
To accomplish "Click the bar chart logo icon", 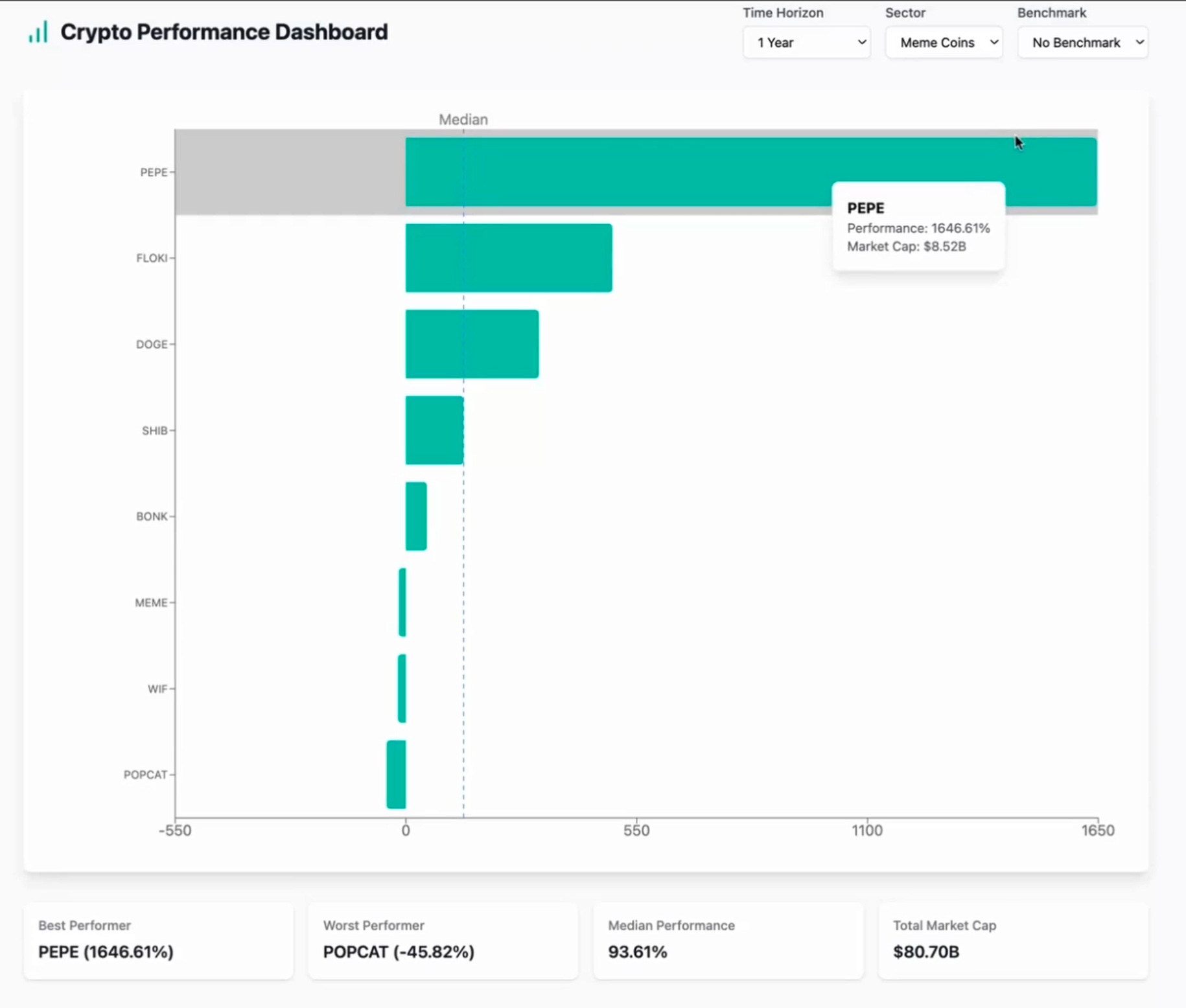I will pos(38,32).
